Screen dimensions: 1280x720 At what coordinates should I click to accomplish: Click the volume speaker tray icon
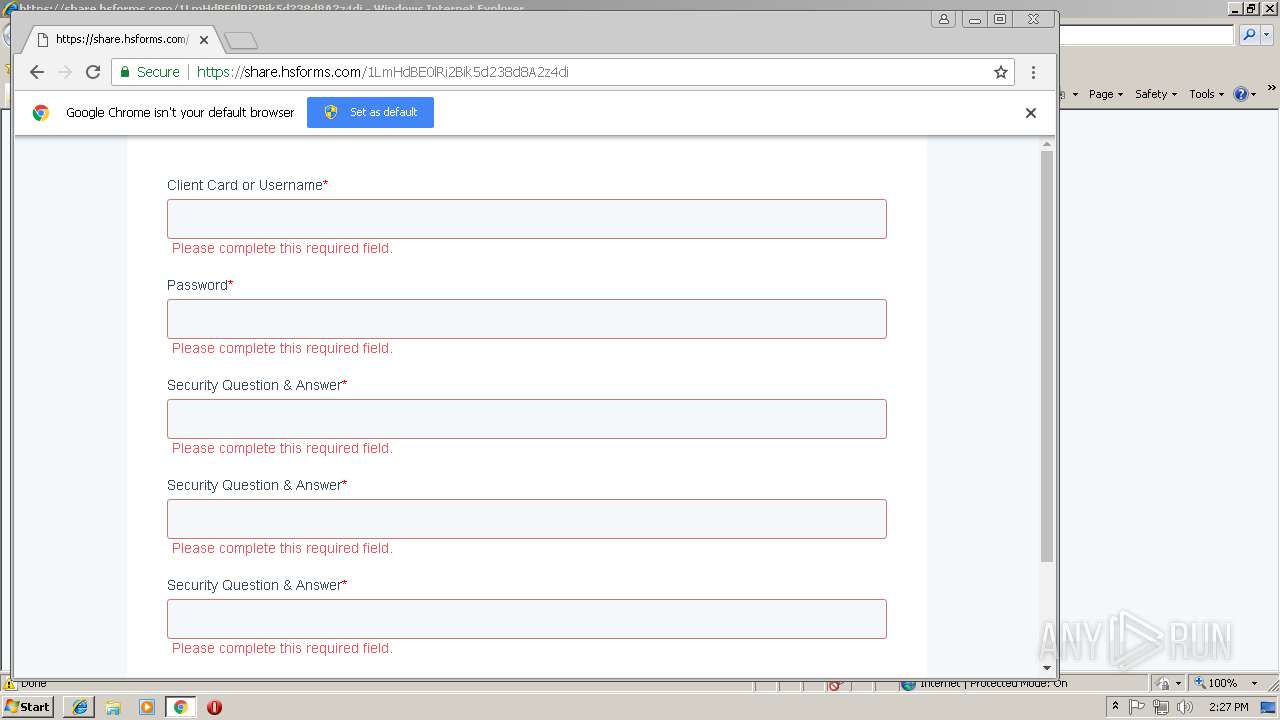pyautogui.click(x=1184, y=707)
